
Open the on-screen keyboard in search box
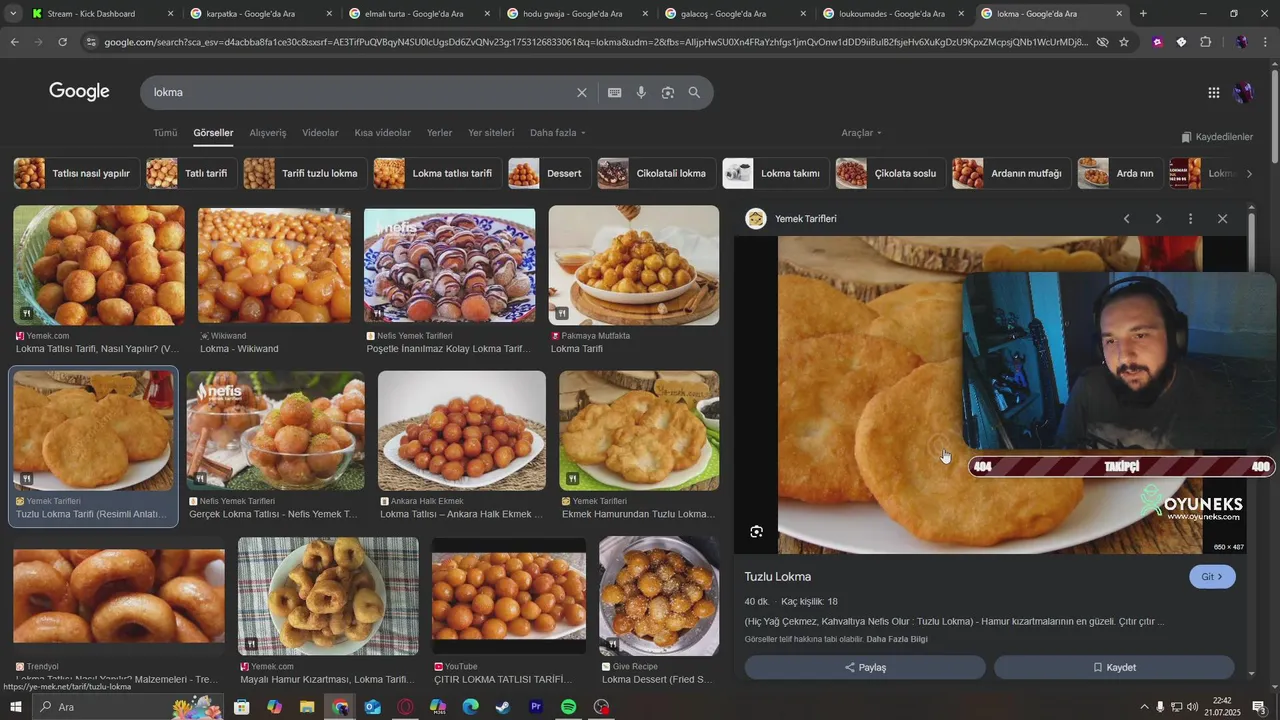[x=615, y=93]
